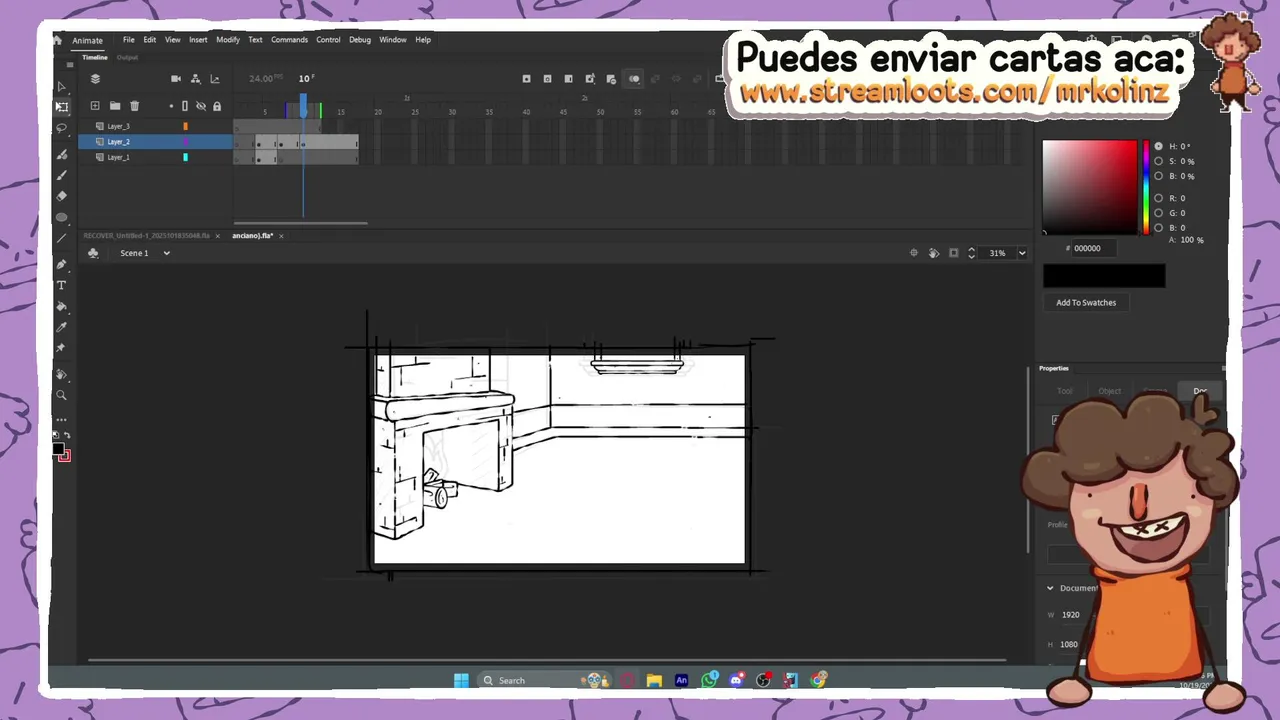Open the Commands menu
Screen dimensions: 1280x720
pyautogui.click(x=289, y=40)
